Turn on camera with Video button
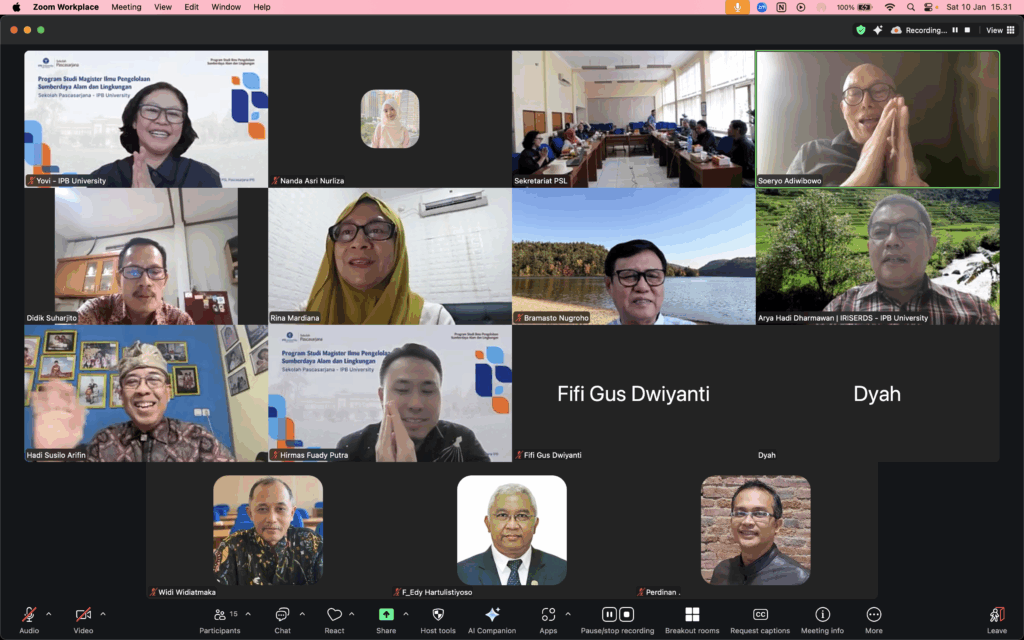The width and height of the screenshot is (1024, 640). tap(83, 615)
